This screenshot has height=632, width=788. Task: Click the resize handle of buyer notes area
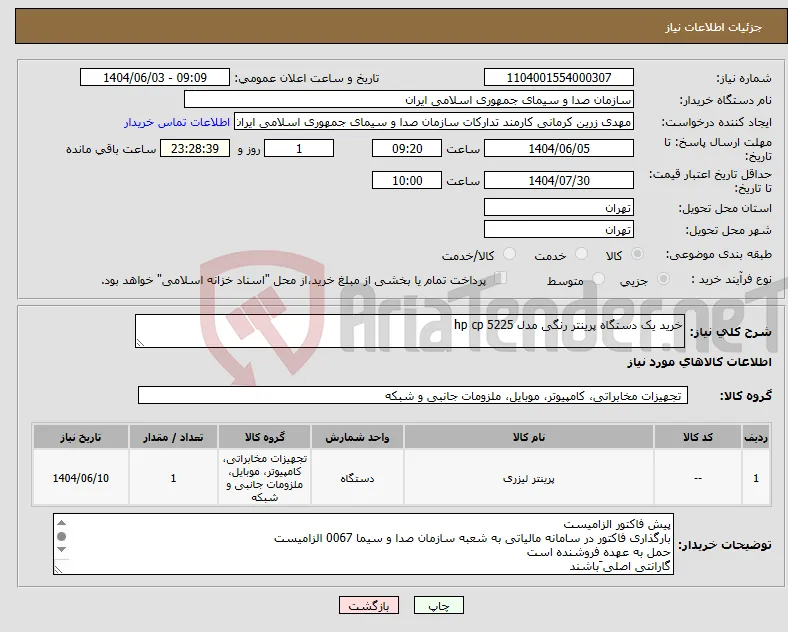(58, 570)
